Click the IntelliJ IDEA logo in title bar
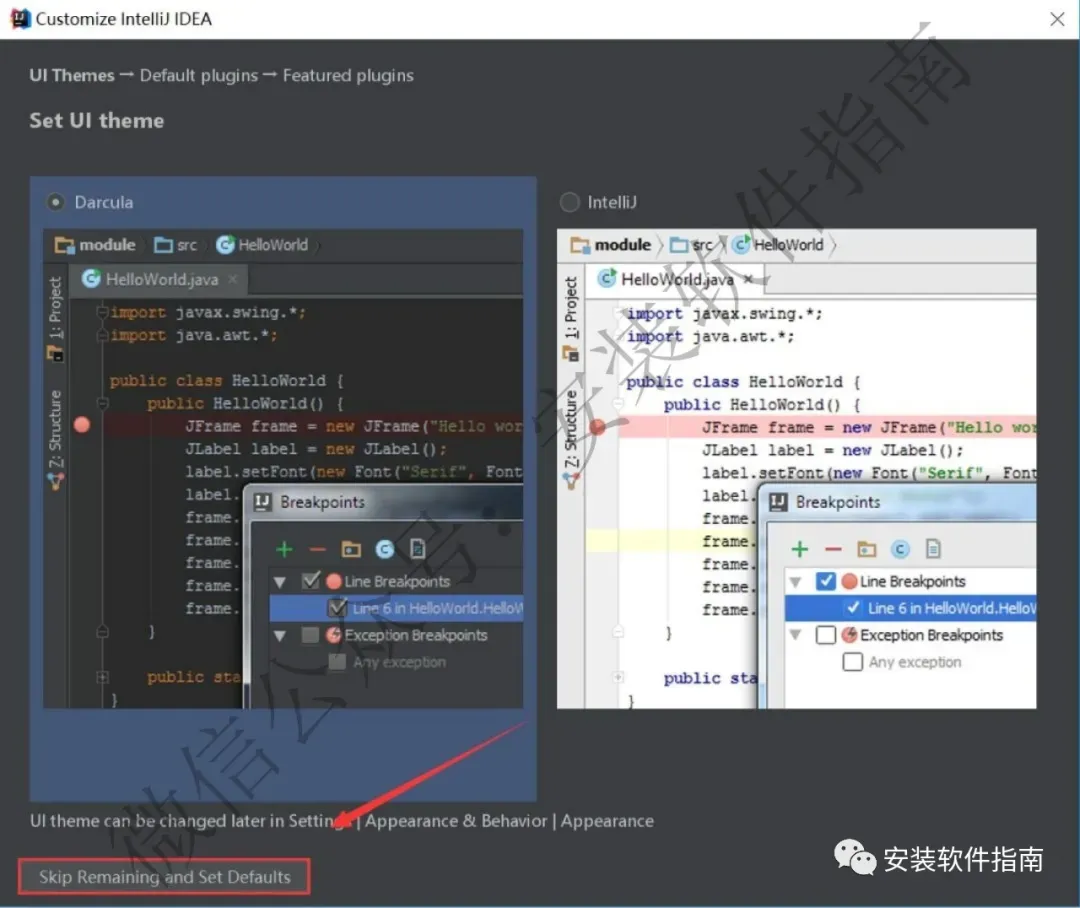The image size is (1080, 908). pyautogui.click(x=20, y=19)
